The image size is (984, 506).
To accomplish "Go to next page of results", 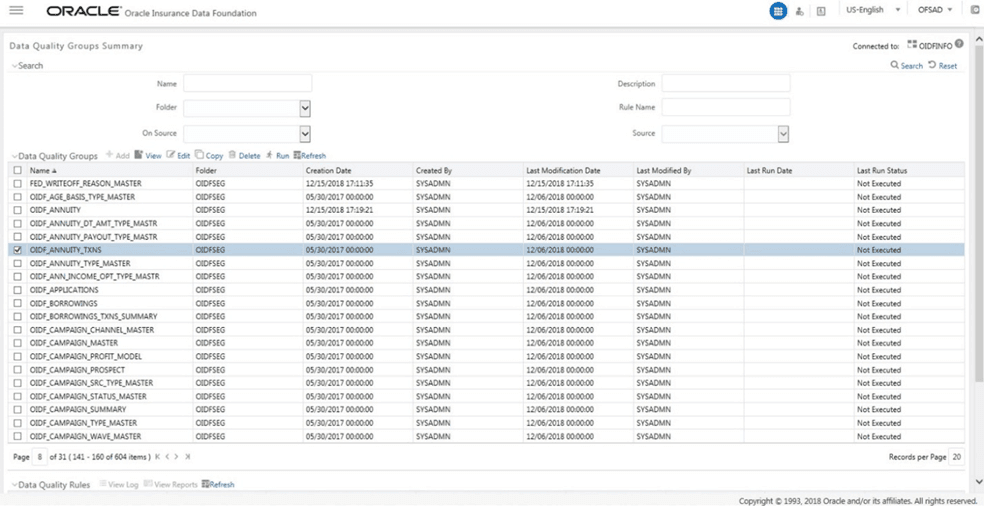I will coord(177,457).
